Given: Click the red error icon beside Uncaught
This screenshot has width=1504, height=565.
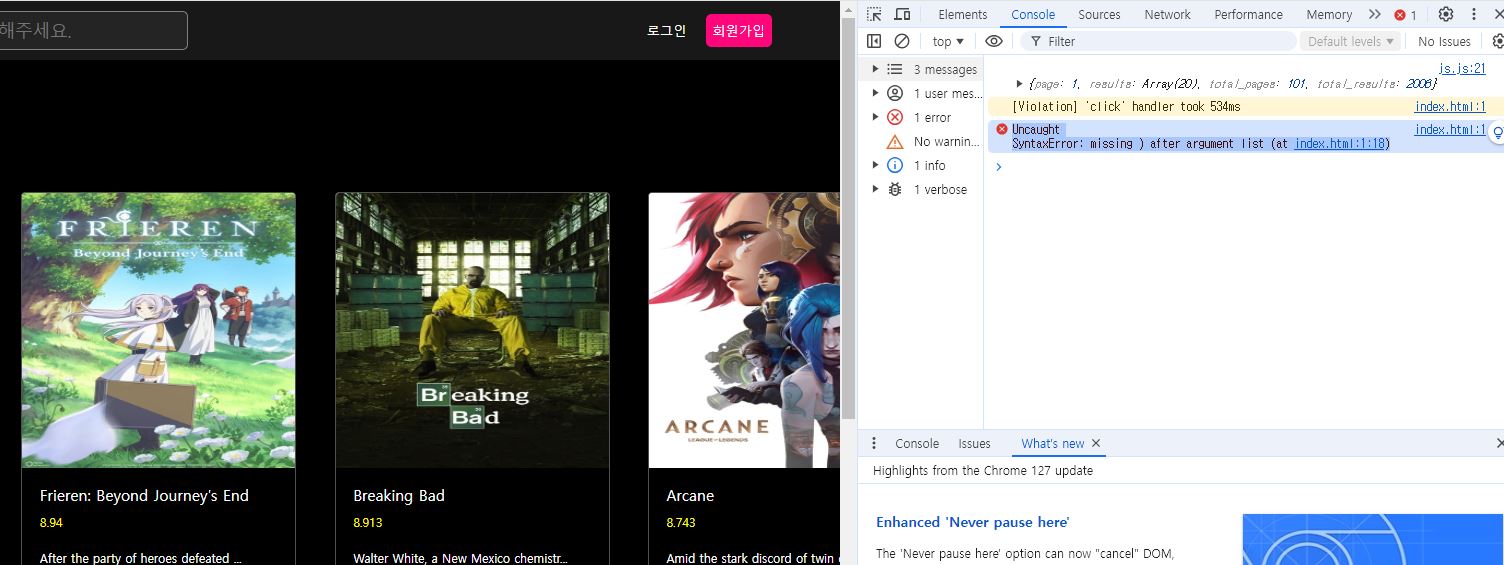Looking at the screenshot, I should (1002, 129).
